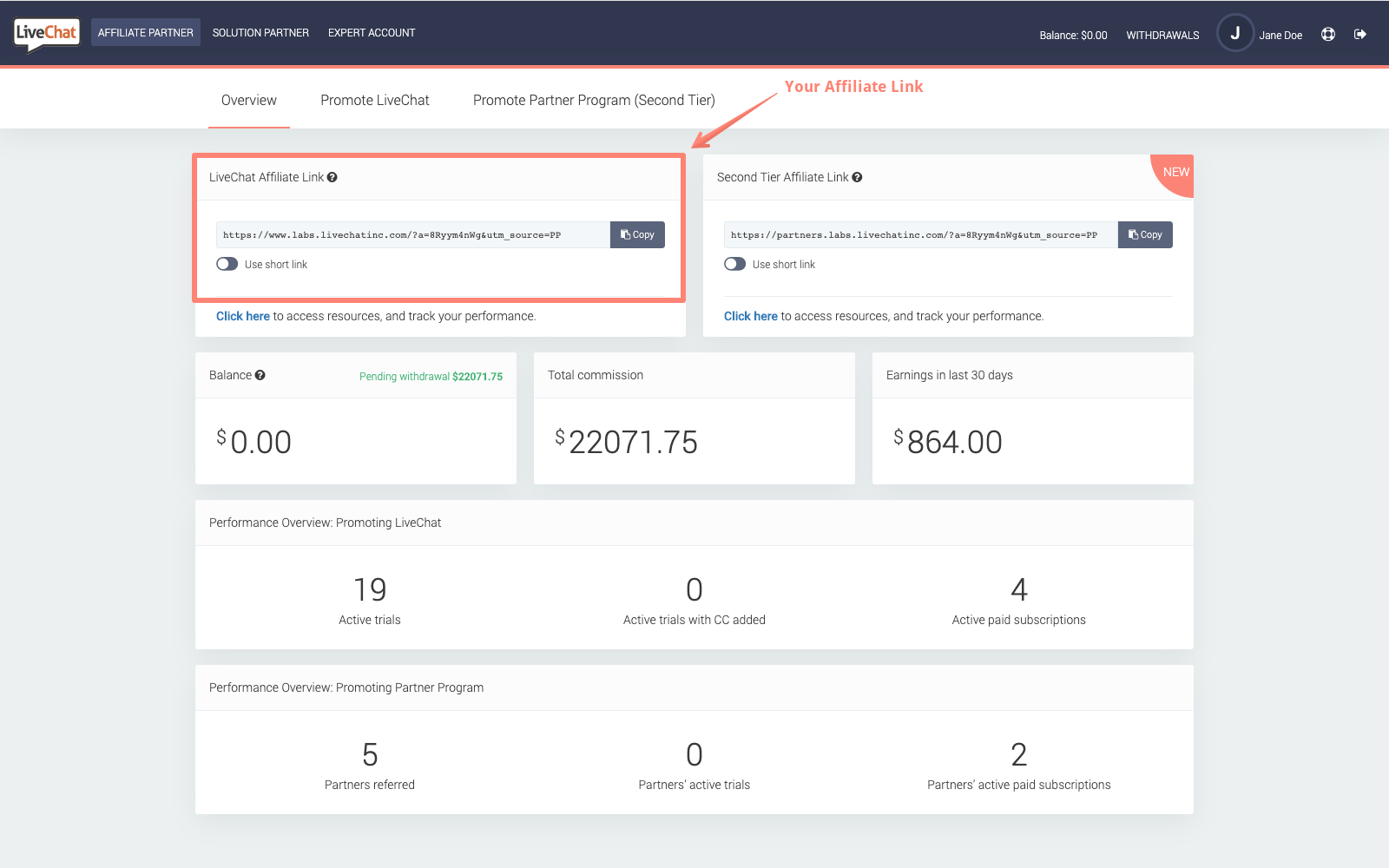Click the Jane Doe avatar circle
Screen dimensions: 1389x868
[x=1235, y=33]
